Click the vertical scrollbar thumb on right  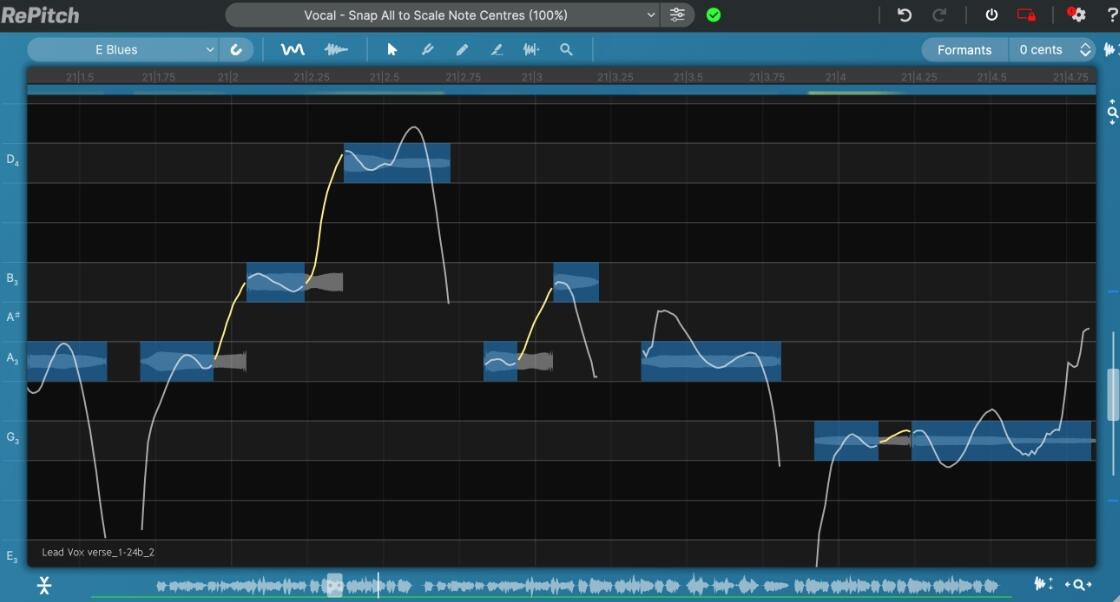pos(1112,394)
